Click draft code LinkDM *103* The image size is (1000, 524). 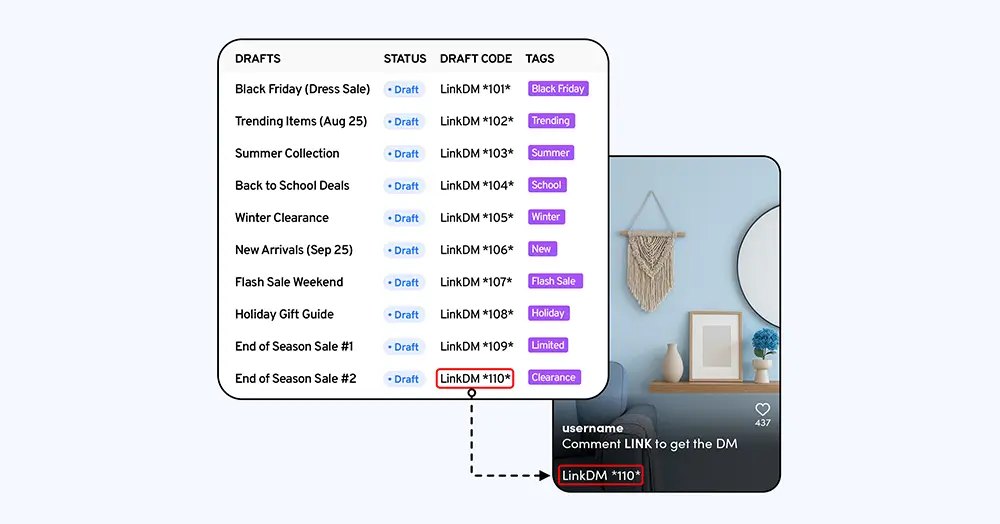tap(476, 154)
